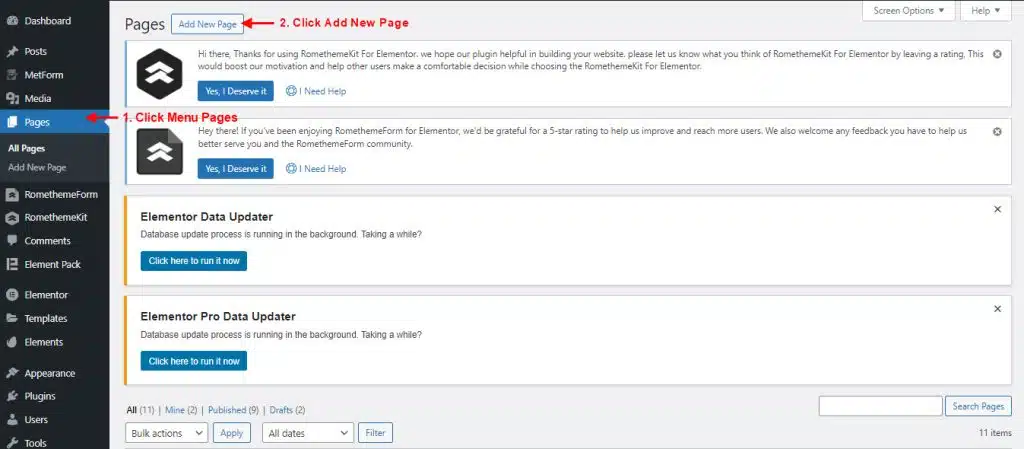Focus the search pages input field
Screen dimensions: 1024x449
(x=880, y=406)
